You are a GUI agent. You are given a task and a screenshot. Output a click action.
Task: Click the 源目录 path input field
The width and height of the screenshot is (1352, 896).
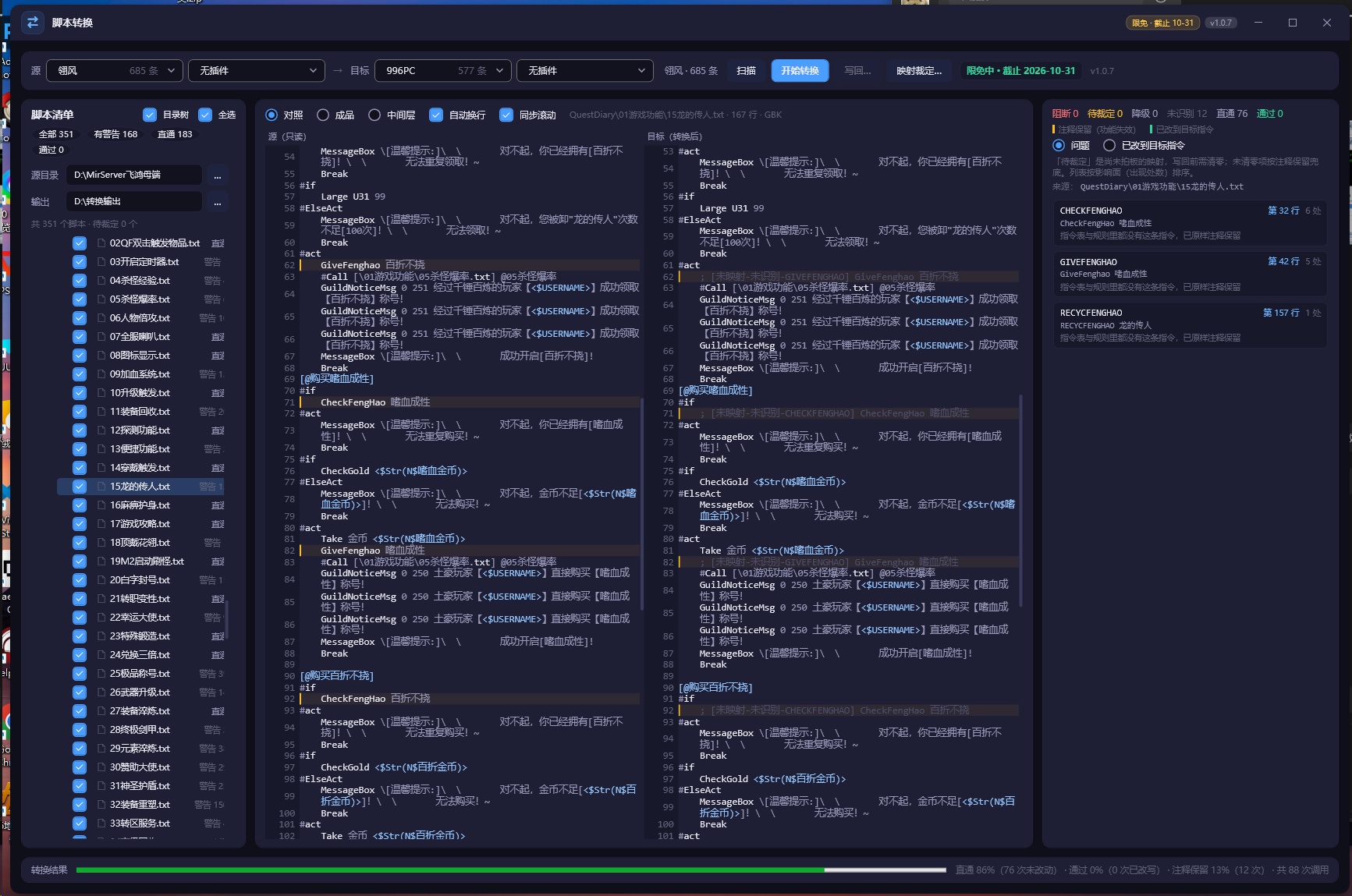click(134, 175)
